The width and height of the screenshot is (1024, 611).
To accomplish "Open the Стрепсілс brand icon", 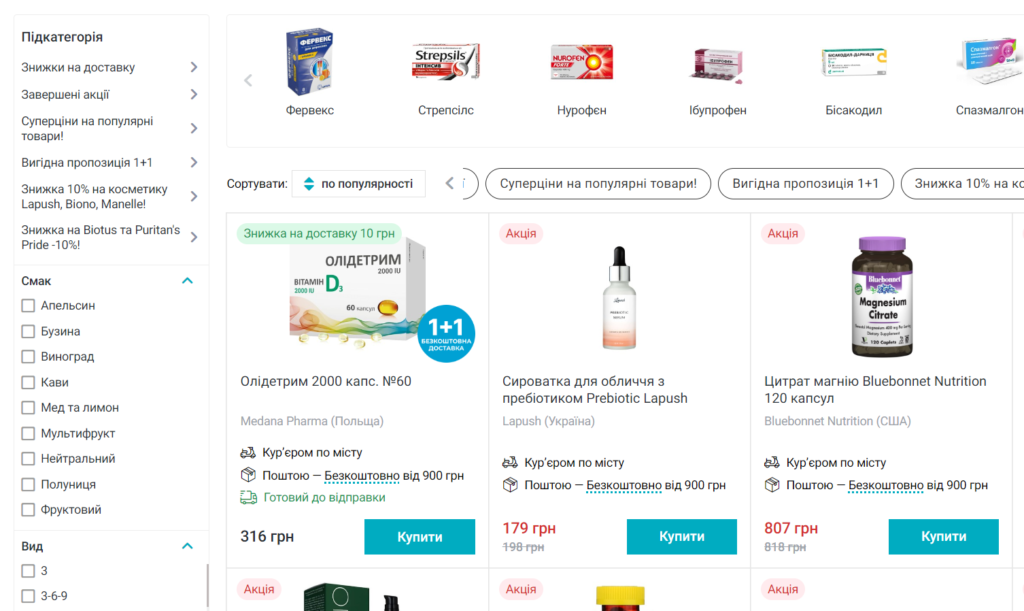I will (x=446, y=62).
